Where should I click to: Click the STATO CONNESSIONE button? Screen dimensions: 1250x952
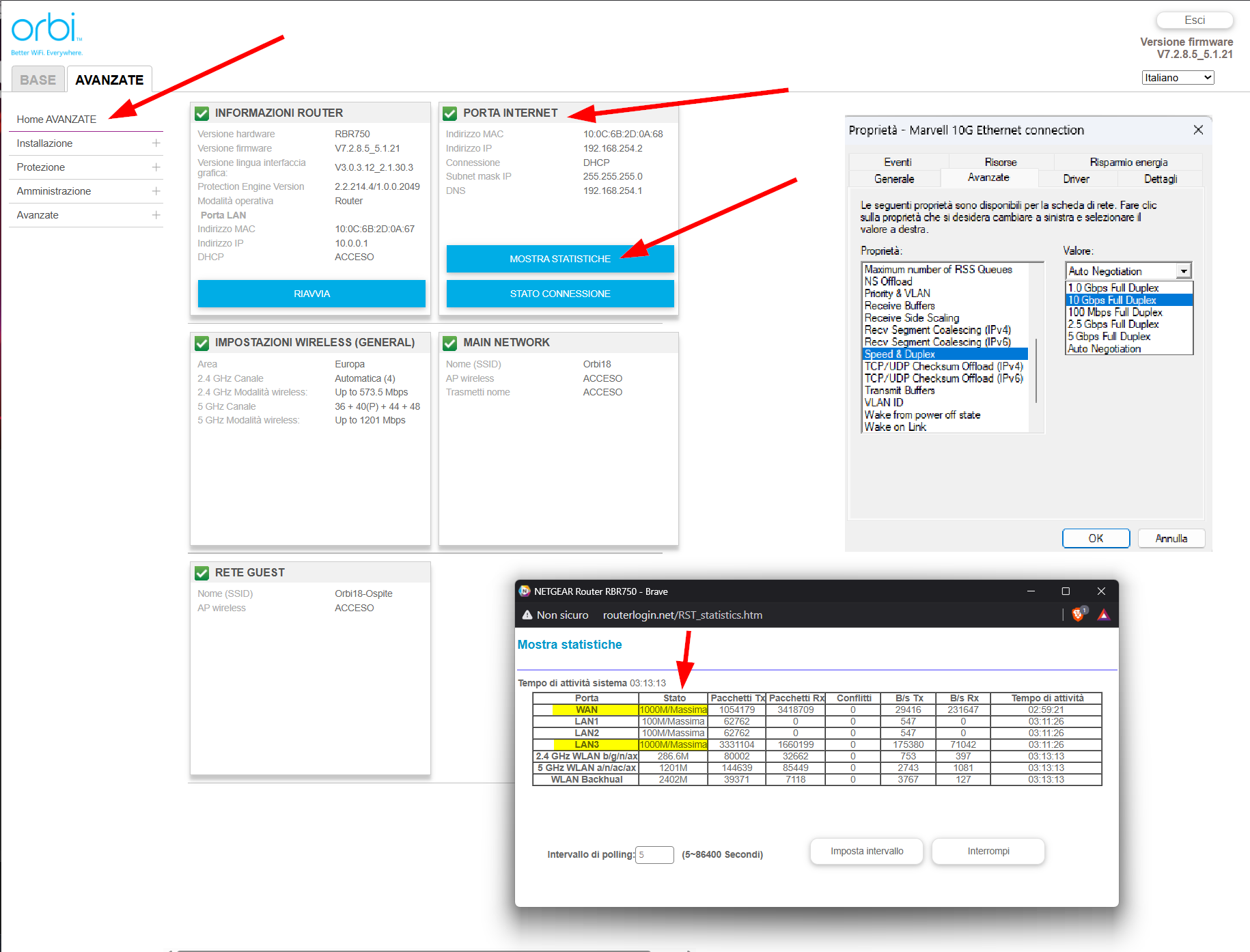560,294
